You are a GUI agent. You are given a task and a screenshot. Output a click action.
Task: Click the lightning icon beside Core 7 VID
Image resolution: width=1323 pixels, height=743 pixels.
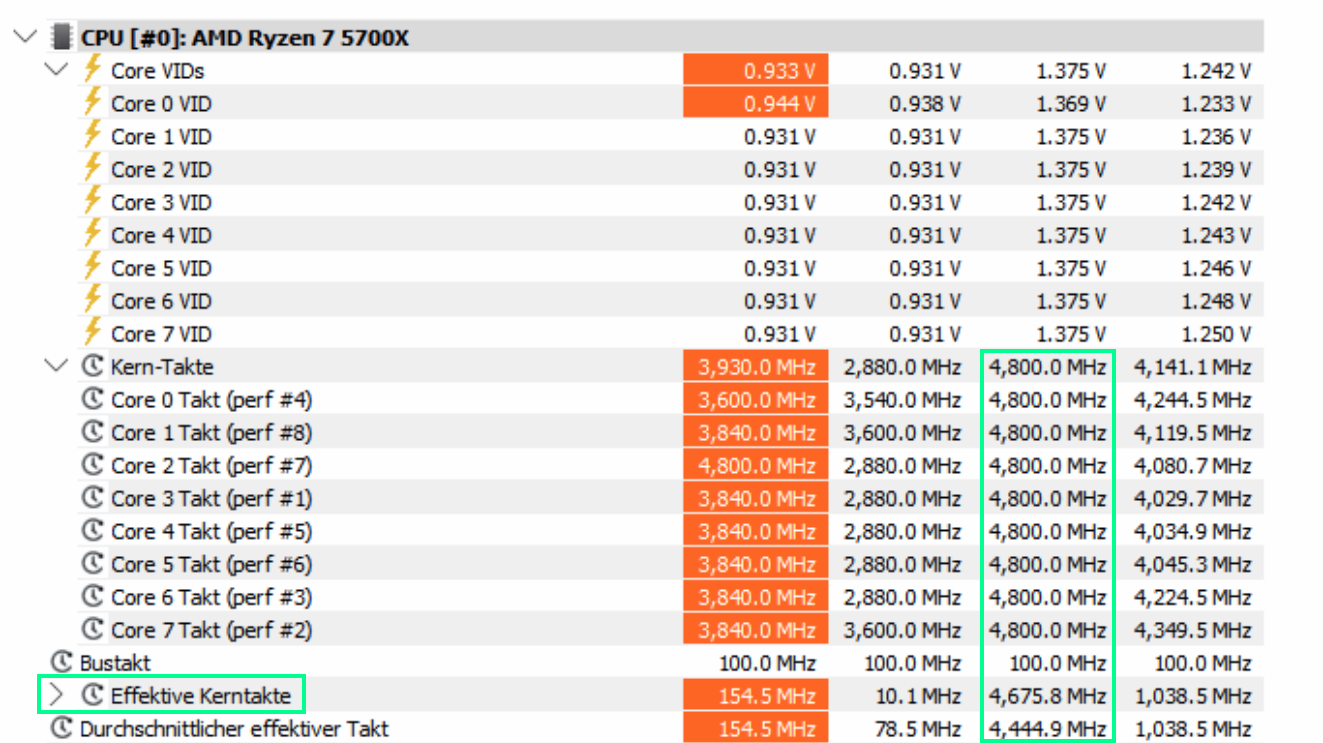[92, 332]
